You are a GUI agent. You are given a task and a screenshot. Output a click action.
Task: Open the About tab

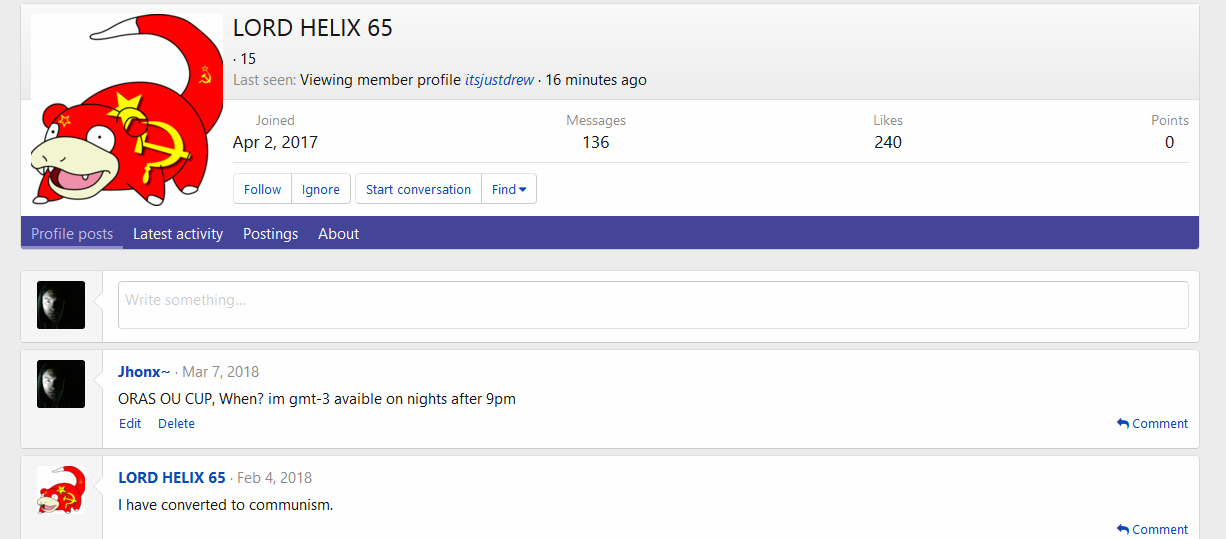pyautogui.click(x=338, y=233)
